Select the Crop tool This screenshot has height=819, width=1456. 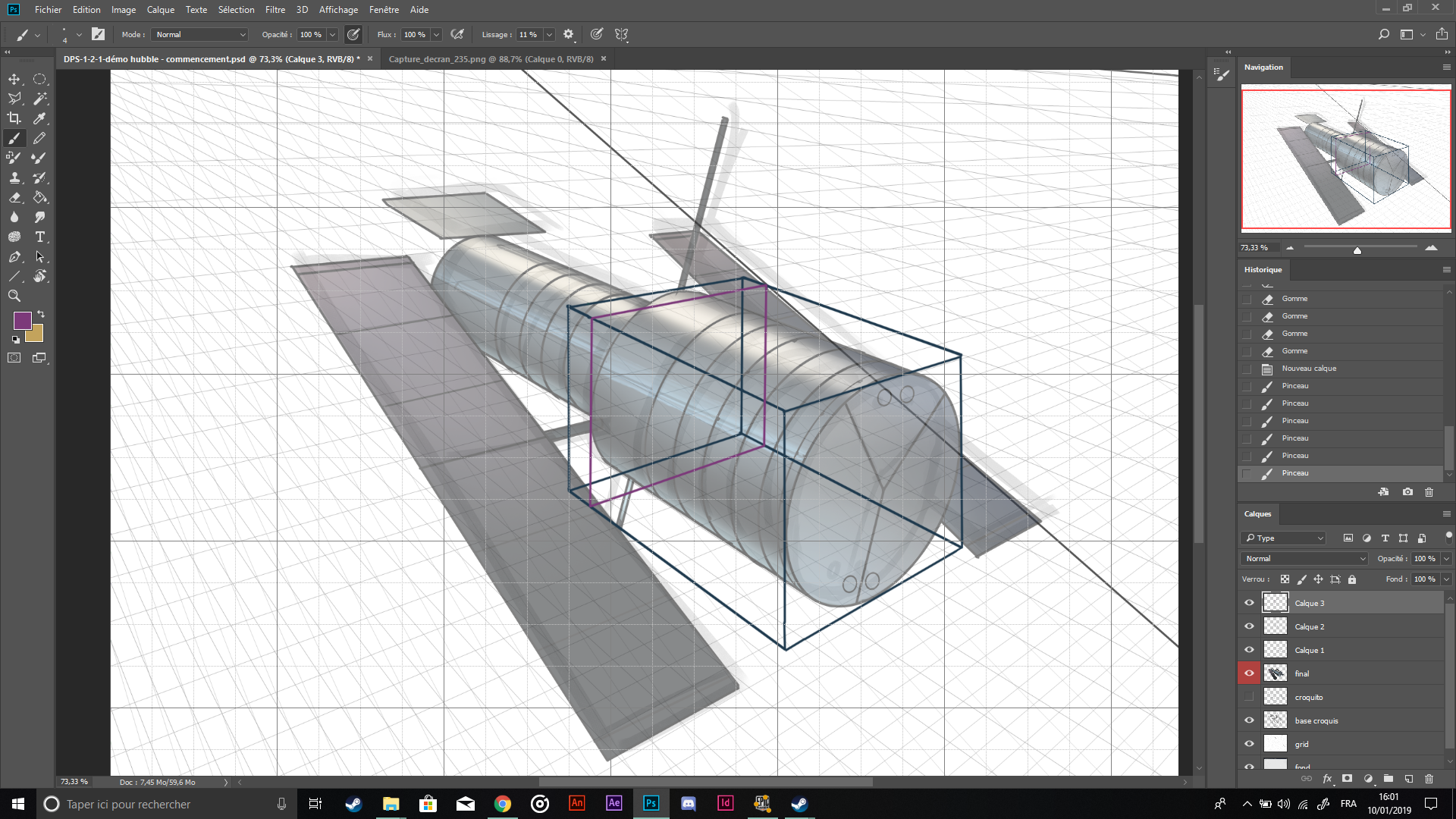click(x=14, y=118)
